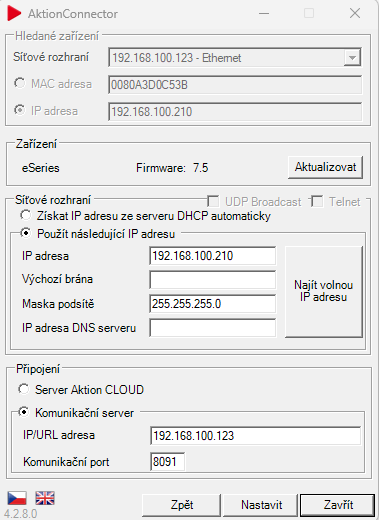The height and width of the screenshot is (520, 379).
Task: Enable the Telnet checkbox
Action: [x=317, y=201]
